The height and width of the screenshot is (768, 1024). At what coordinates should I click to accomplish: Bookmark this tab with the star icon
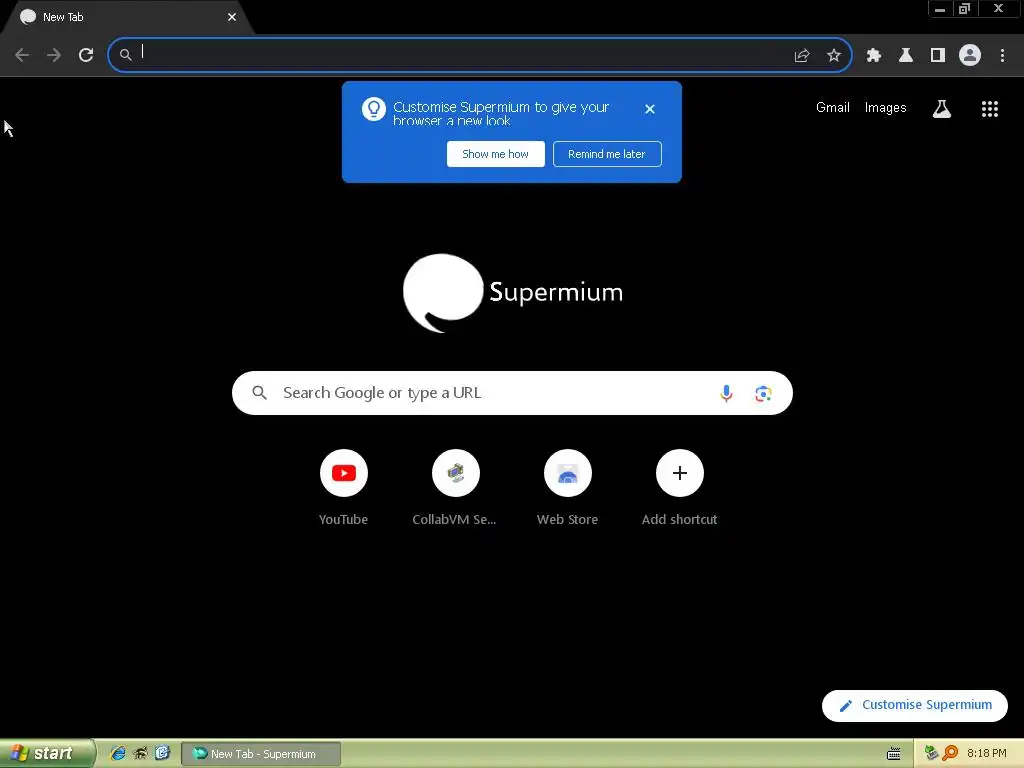tap(833, 56)
